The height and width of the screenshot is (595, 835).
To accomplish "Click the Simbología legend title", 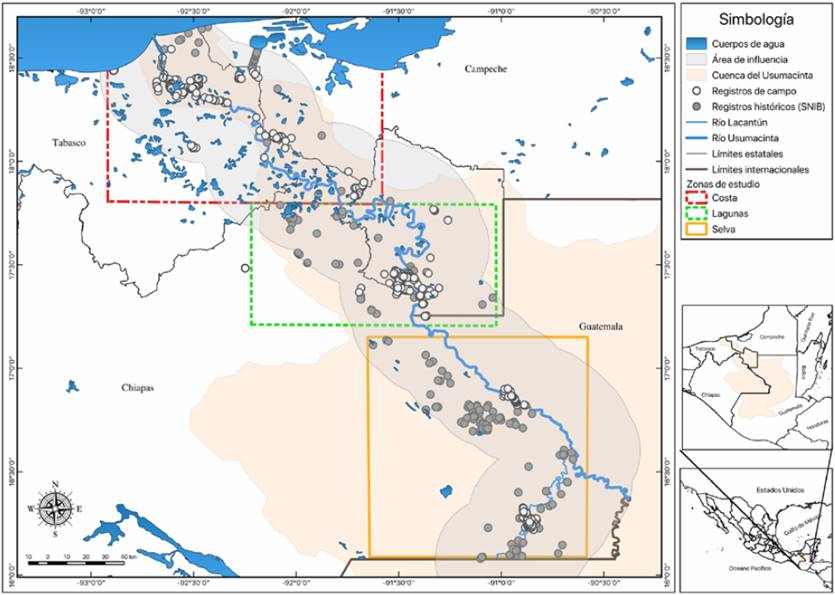I will pyautogui.click(x=756, y=20).
